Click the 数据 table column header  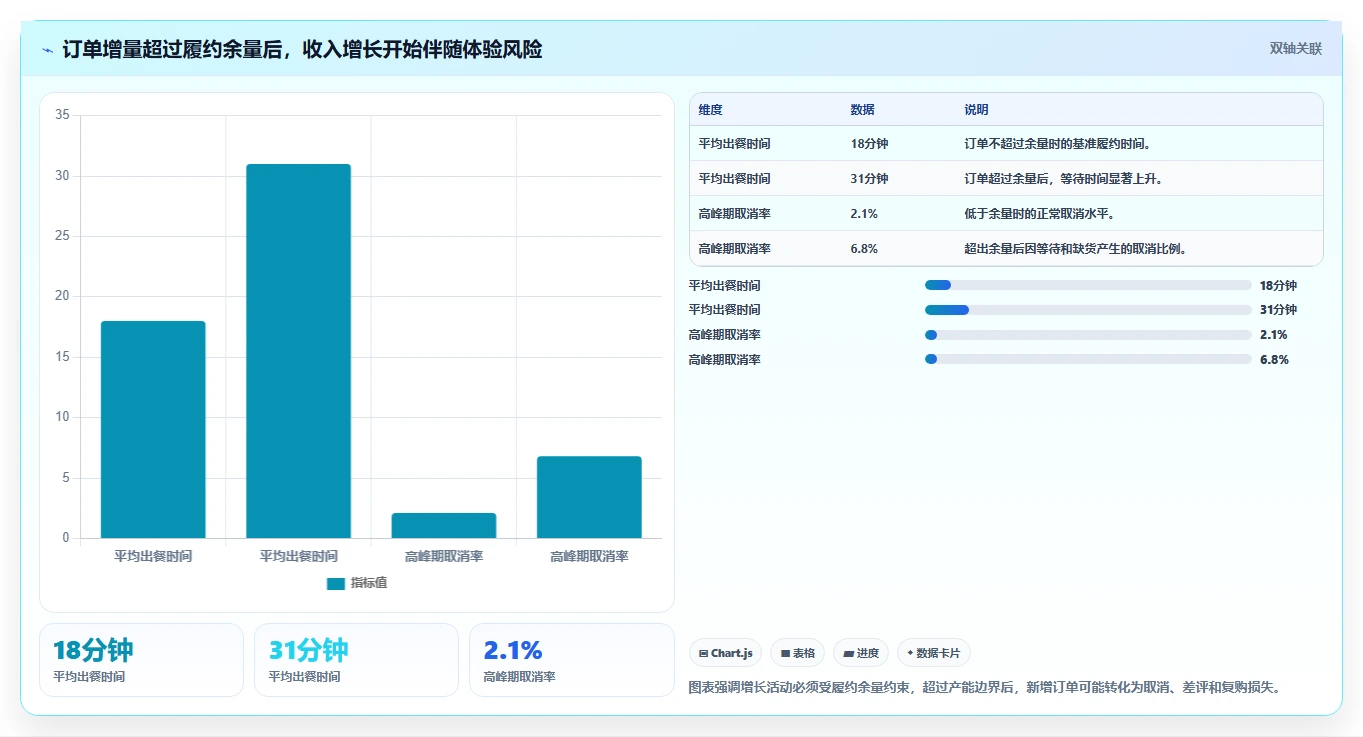click(x=863, y=110)
